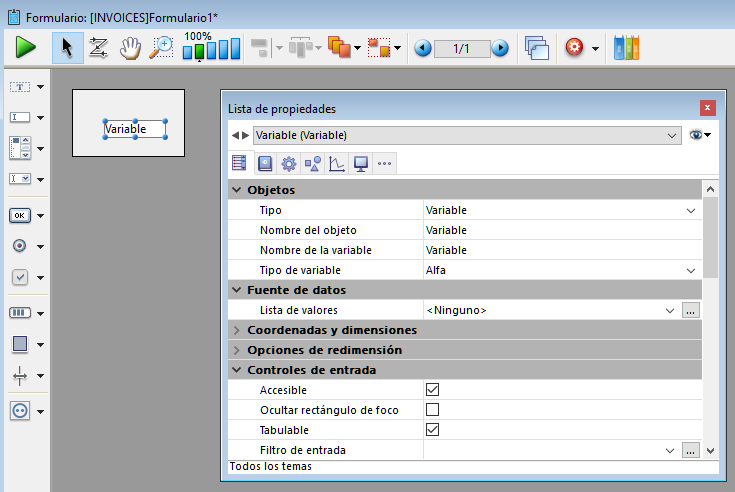Go to the next form page
This screenshot has width=735, height=492.
pos(500,48)
